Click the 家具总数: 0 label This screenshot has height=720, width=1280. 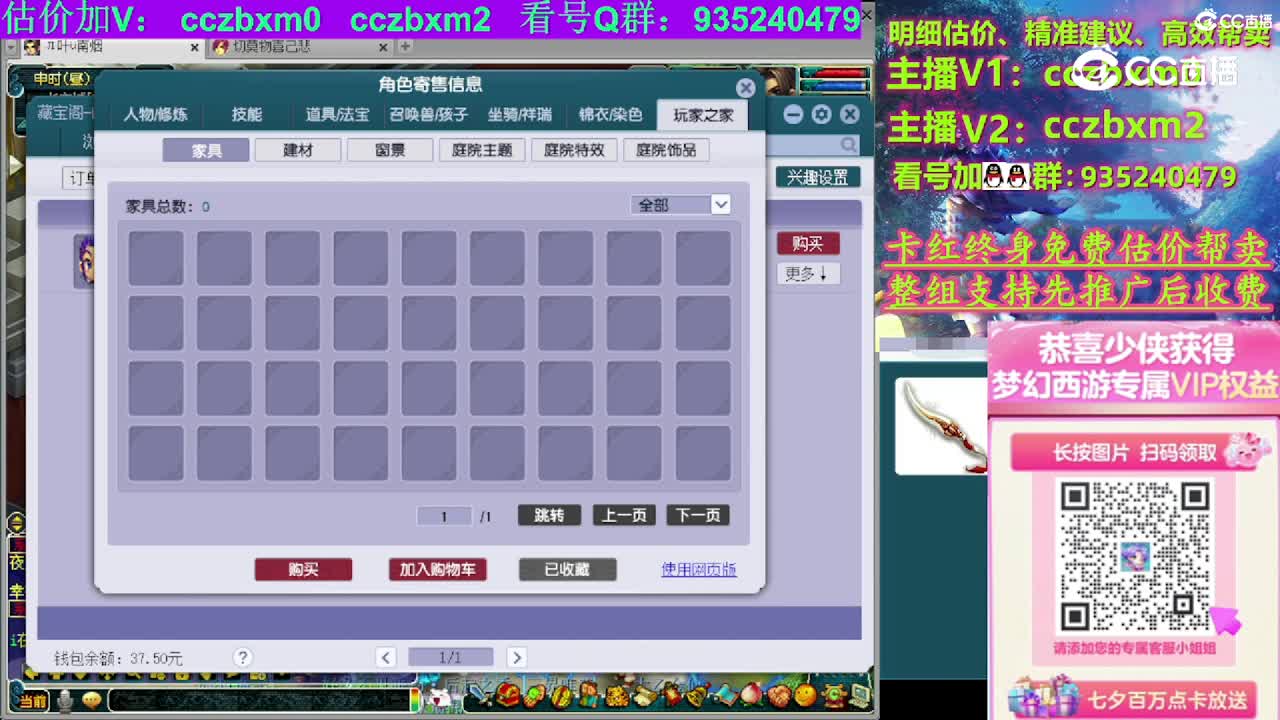[168, 206]
